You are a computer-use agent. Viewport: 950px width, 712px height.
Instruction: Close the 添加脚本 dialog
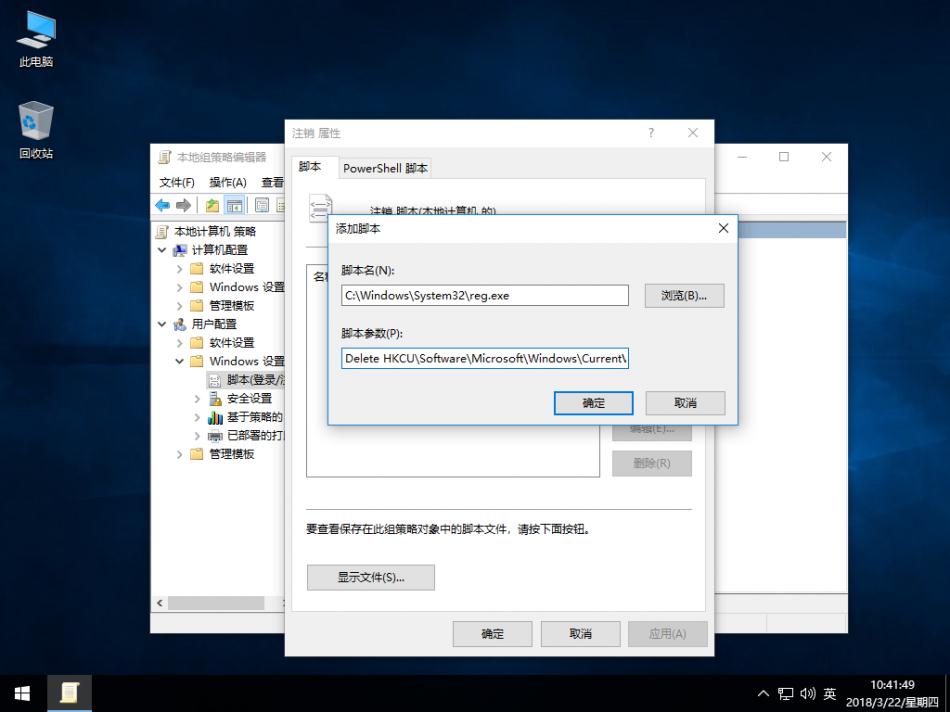click(723, 228)
